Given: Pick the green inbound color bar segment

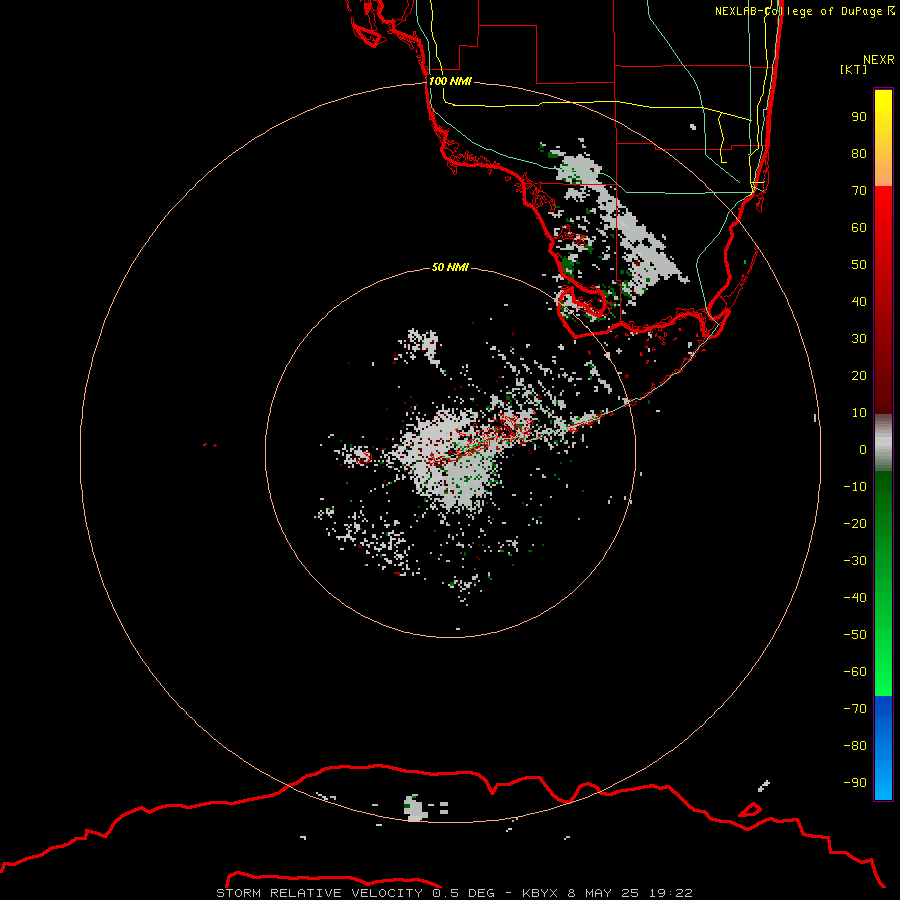Looking at the screenshot, I should click(x=883, y=583).
